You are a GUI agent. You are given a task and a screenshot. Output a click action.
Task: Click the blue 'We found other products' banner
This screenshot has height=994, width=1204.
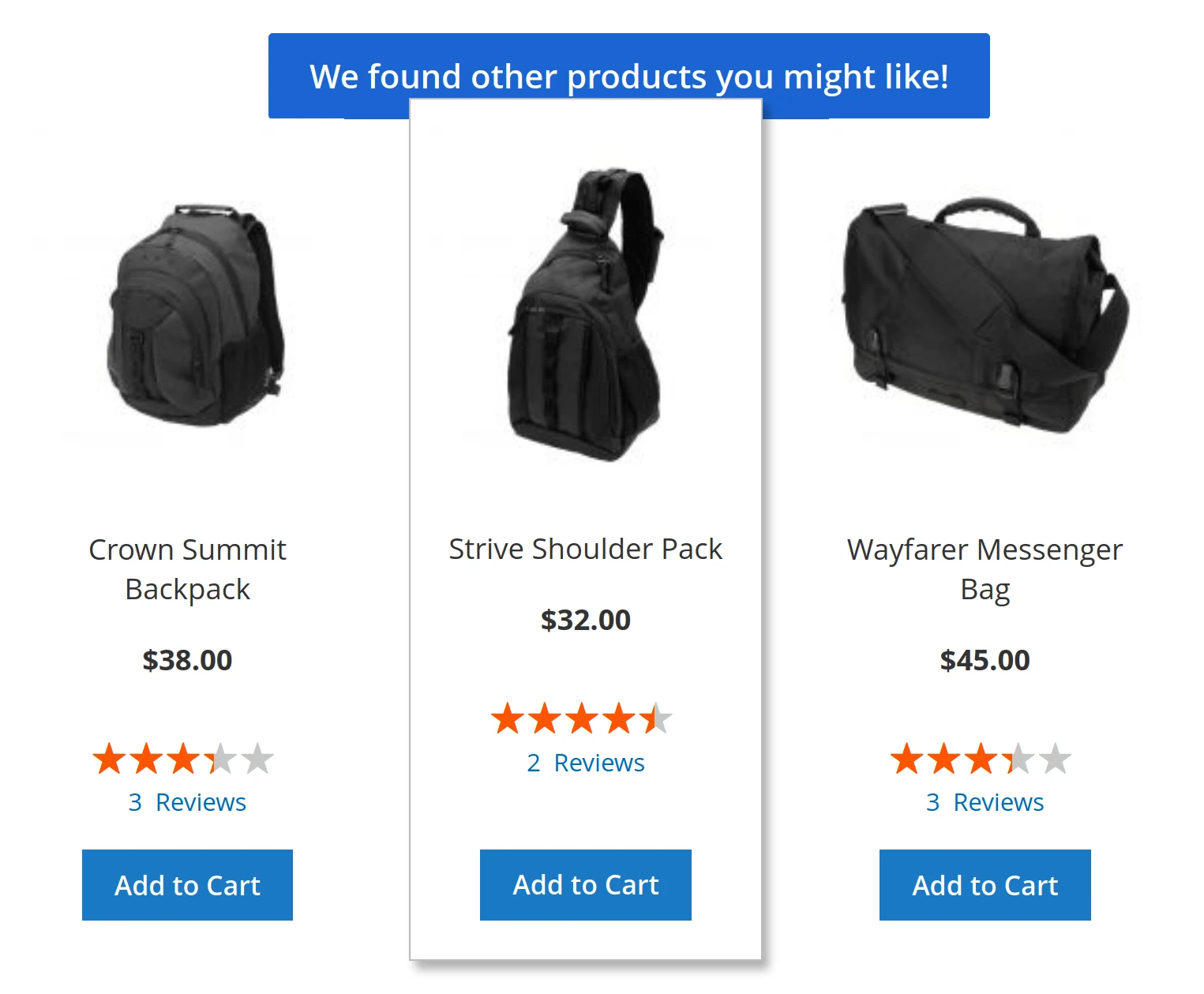(x=630, y=76)
